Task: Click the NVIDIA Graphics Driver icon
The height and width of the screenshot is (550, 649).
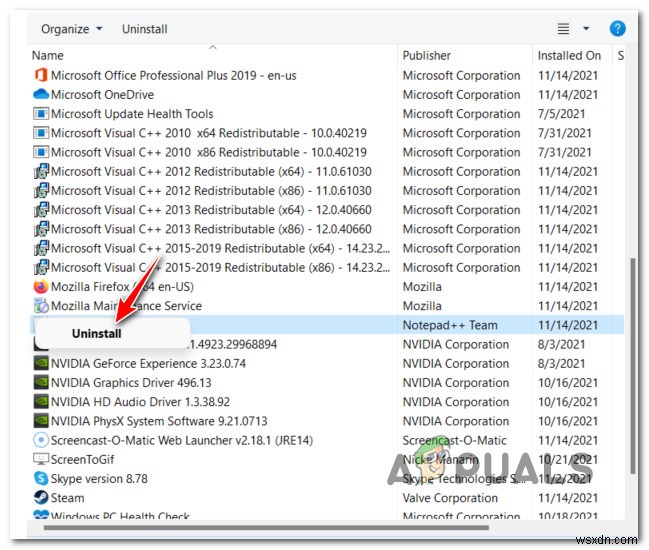Action: (41, 382)
